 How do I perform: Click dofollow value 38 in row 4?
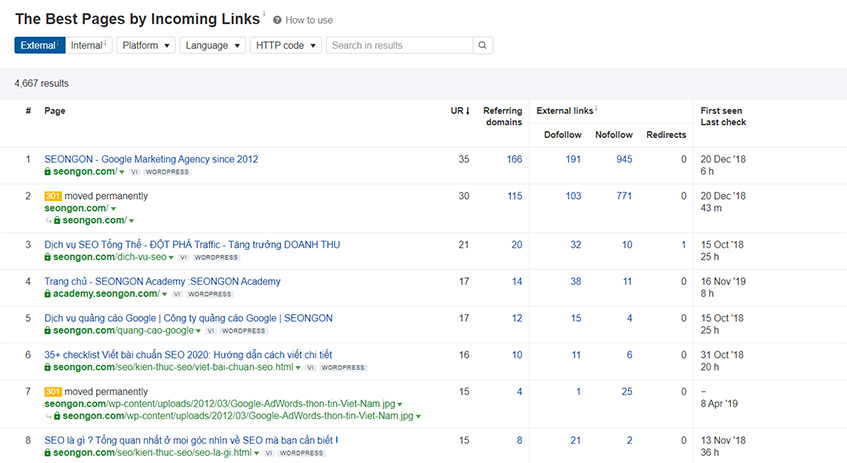[576, 281]
